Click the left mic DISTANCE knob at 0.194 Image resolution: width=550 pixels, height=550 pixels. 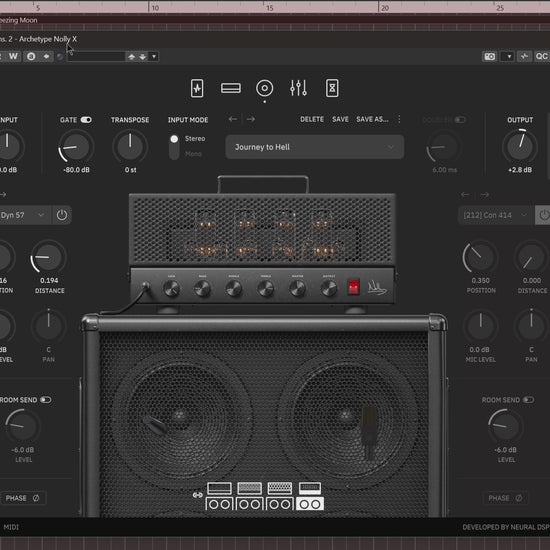tap(48, 257)
